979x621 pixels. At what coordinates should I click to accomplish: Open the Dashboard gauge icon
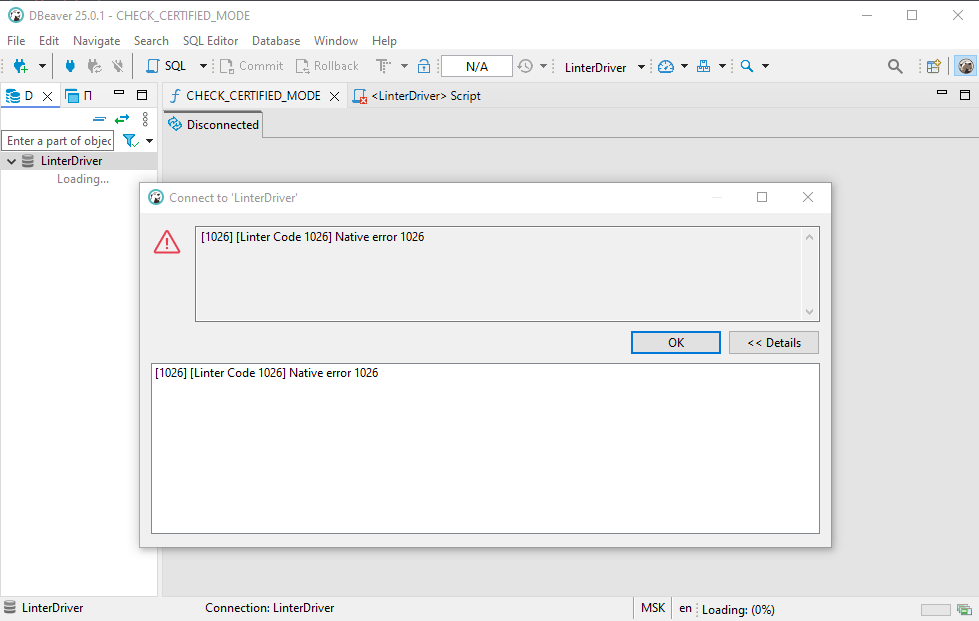pos(666,66)
